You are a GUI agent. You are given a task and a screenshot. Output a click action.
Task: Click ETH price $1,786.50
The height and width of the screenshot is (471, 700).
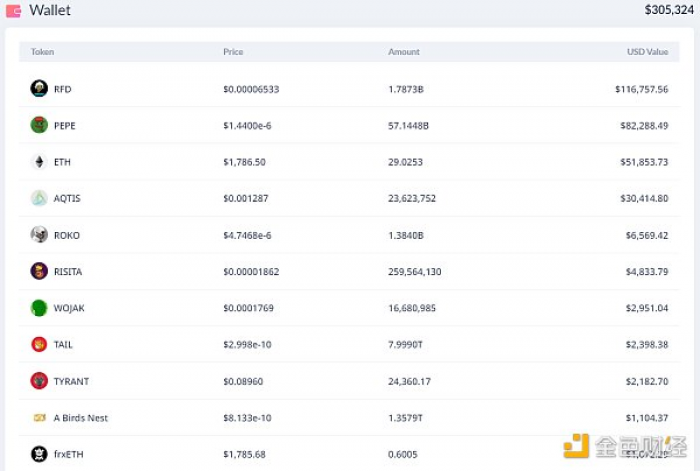(245, 162)
